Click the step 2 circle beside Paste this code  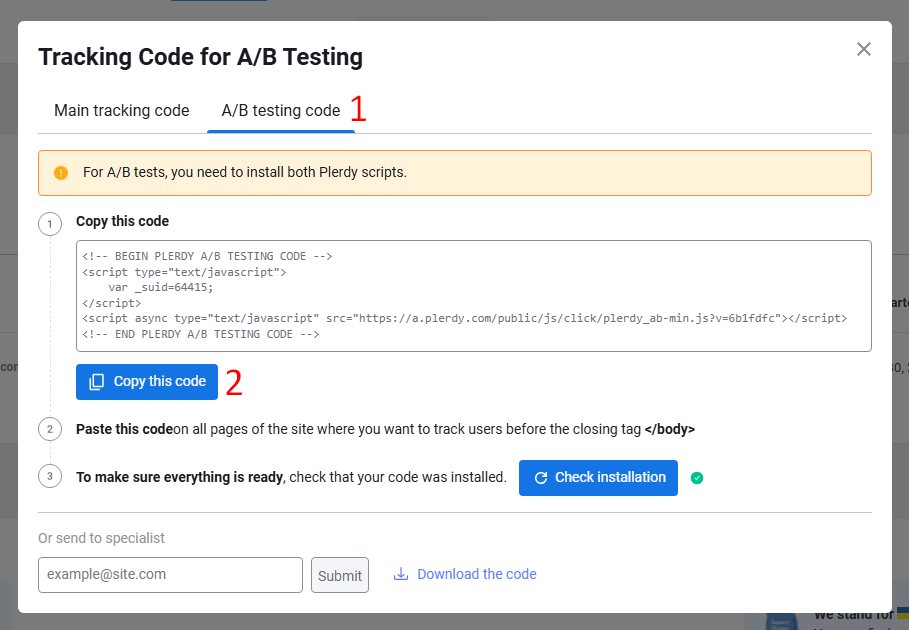50,429
